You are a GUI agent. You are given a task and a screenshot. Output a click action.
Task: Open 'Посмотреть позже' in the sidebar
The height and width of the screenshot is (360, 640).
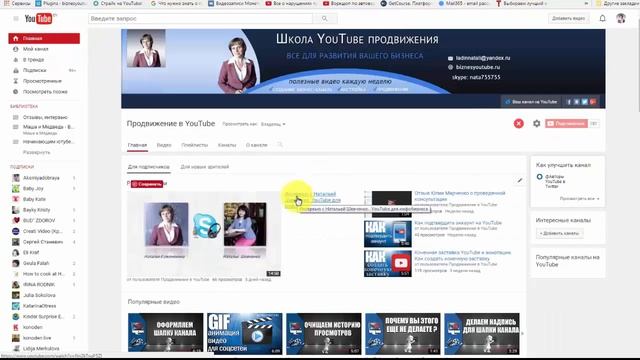pos(44,91)
